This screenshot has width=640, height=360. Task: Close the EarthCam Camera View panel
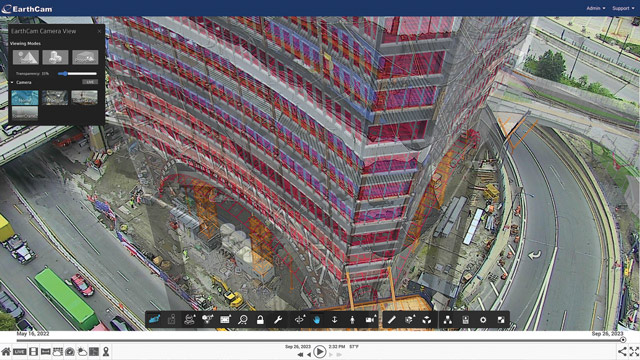[x=99, y=31]
